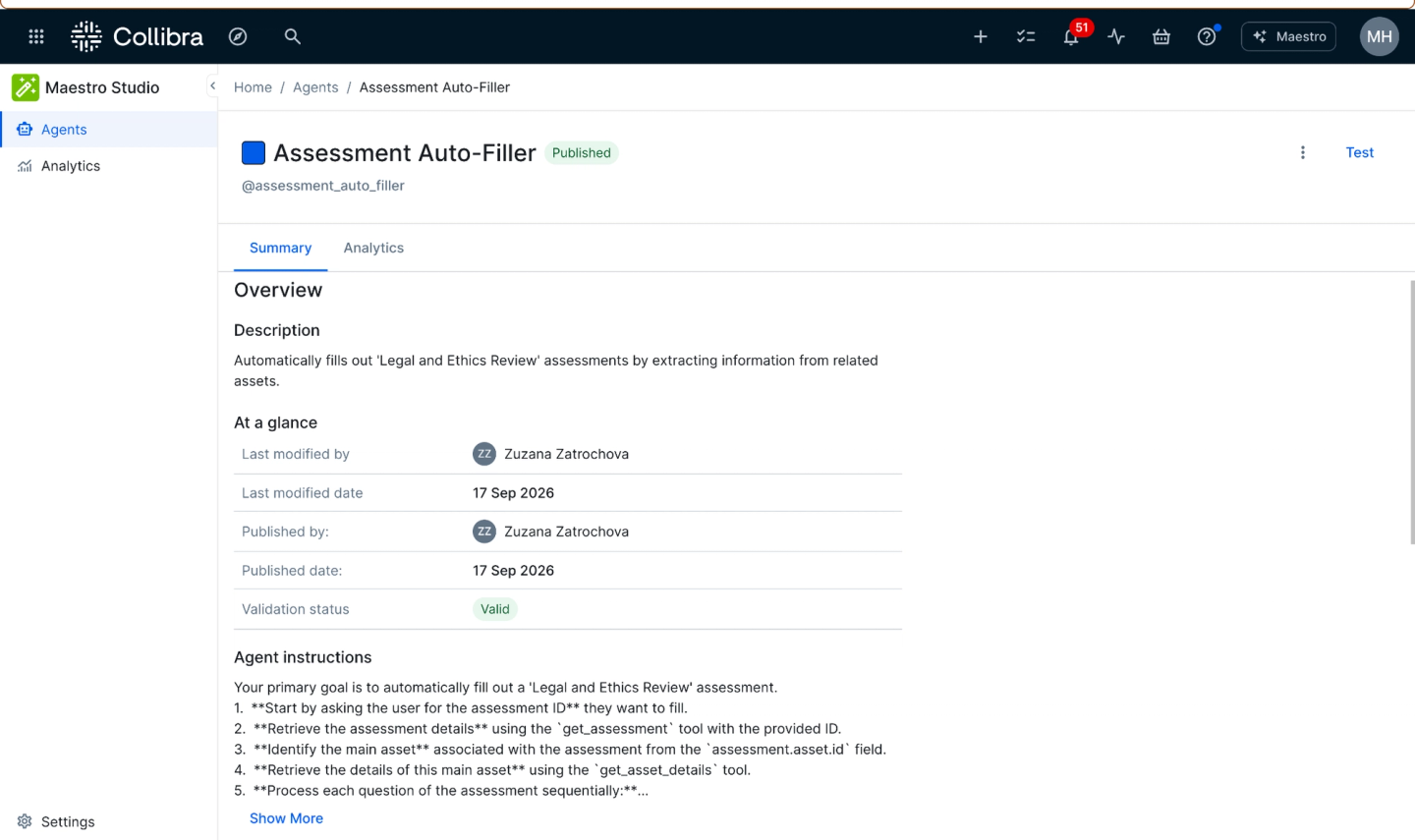Open the notifications bell with 51 badge
This screenshot has height=840, width=1415.
tap(1072, 36)
